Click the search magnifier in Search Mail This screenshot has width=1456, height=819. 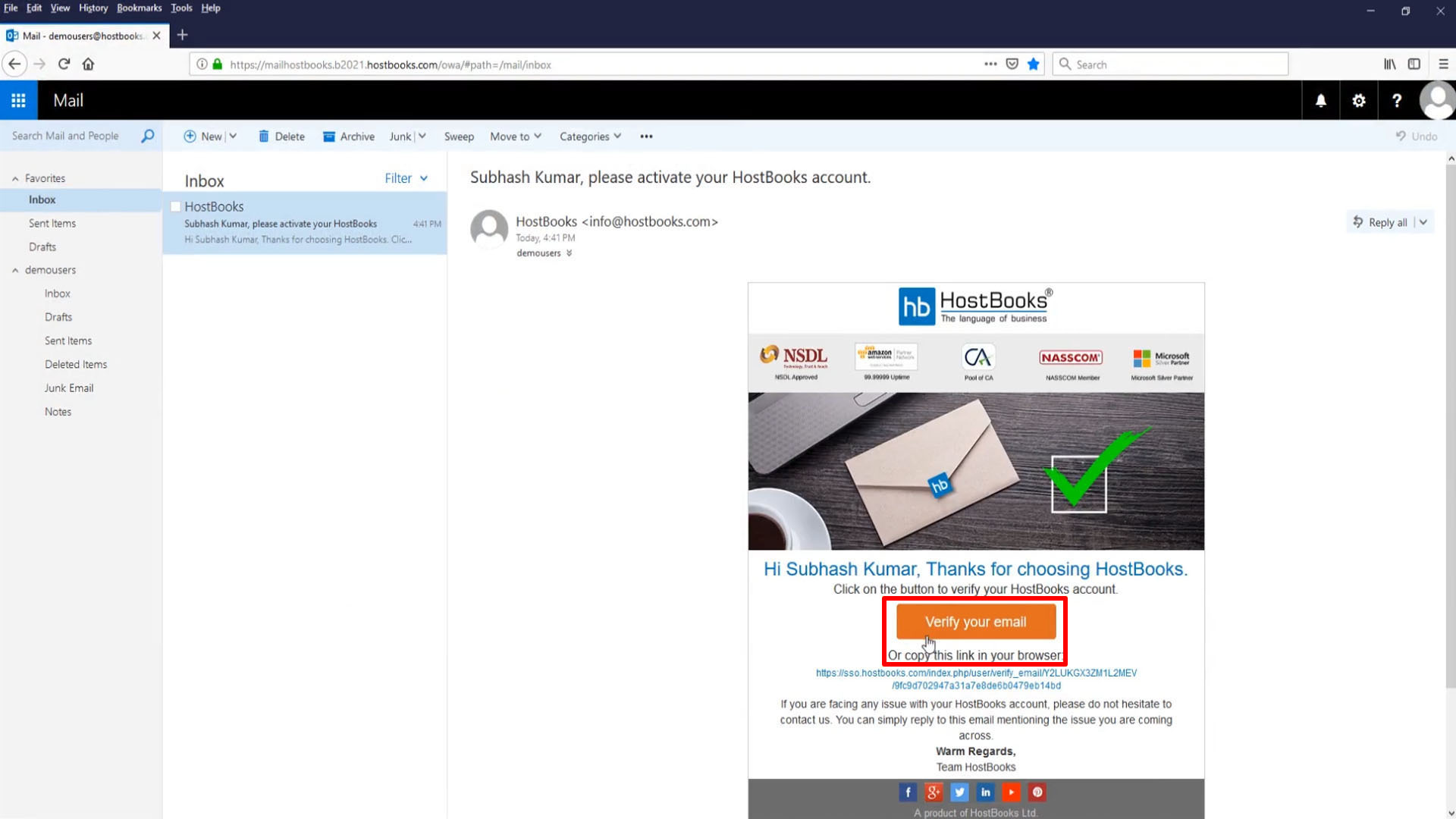(x=148, y=136)
